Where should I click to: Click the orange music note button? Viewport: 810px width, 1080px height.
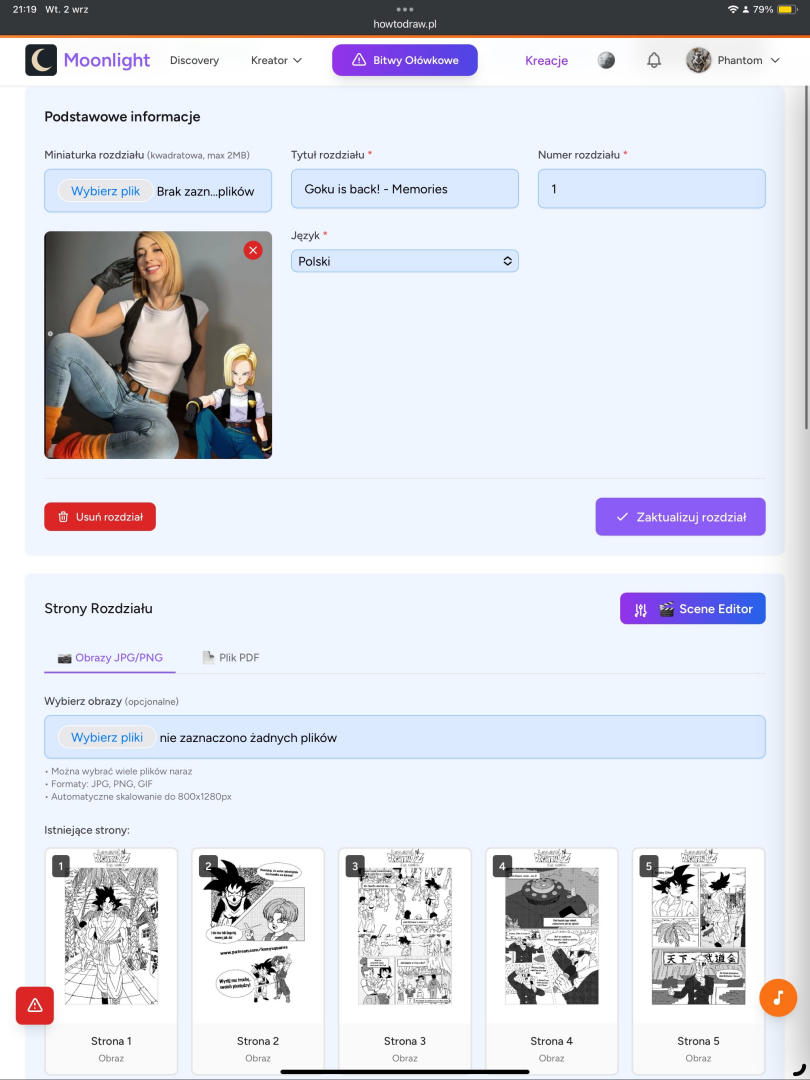click(778, 997)
